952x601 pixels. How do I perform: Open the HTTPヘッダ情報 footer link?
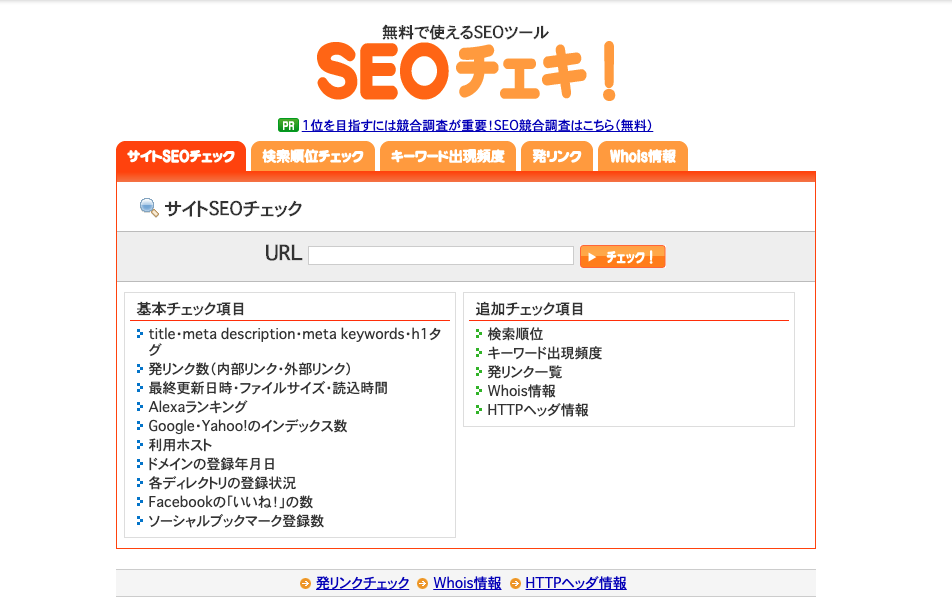[x=576, y=583]
